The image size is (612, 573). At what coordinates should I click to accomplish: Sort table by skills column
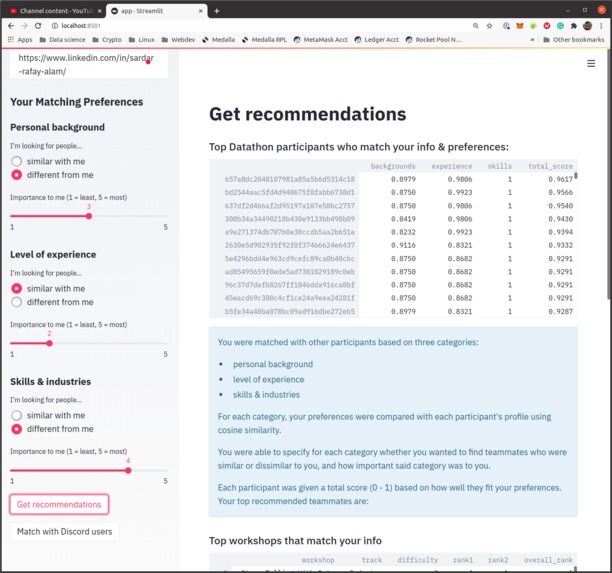click(x=500, y=166)
